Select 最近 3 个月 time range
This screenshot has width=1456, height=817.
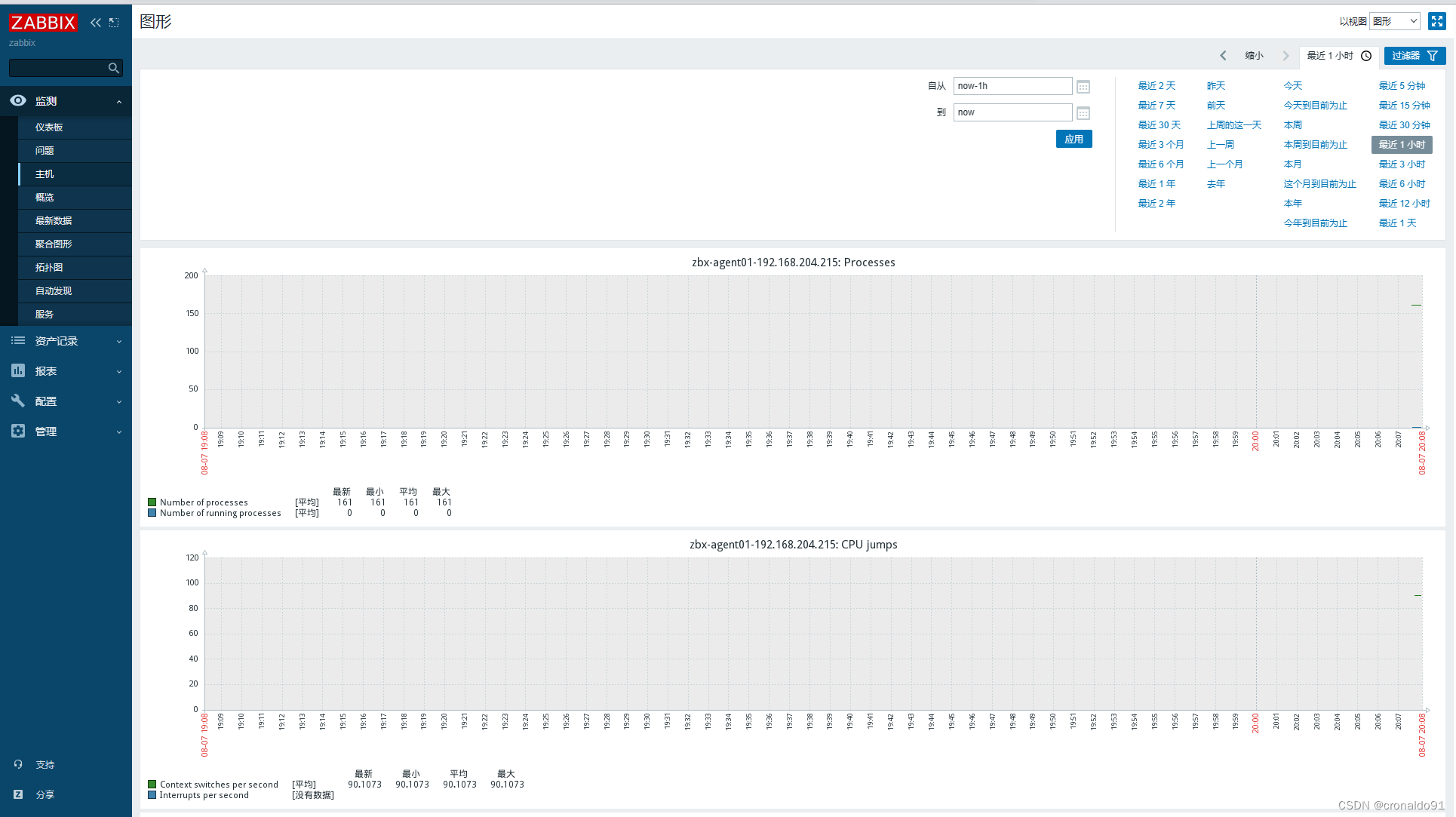1161,145
